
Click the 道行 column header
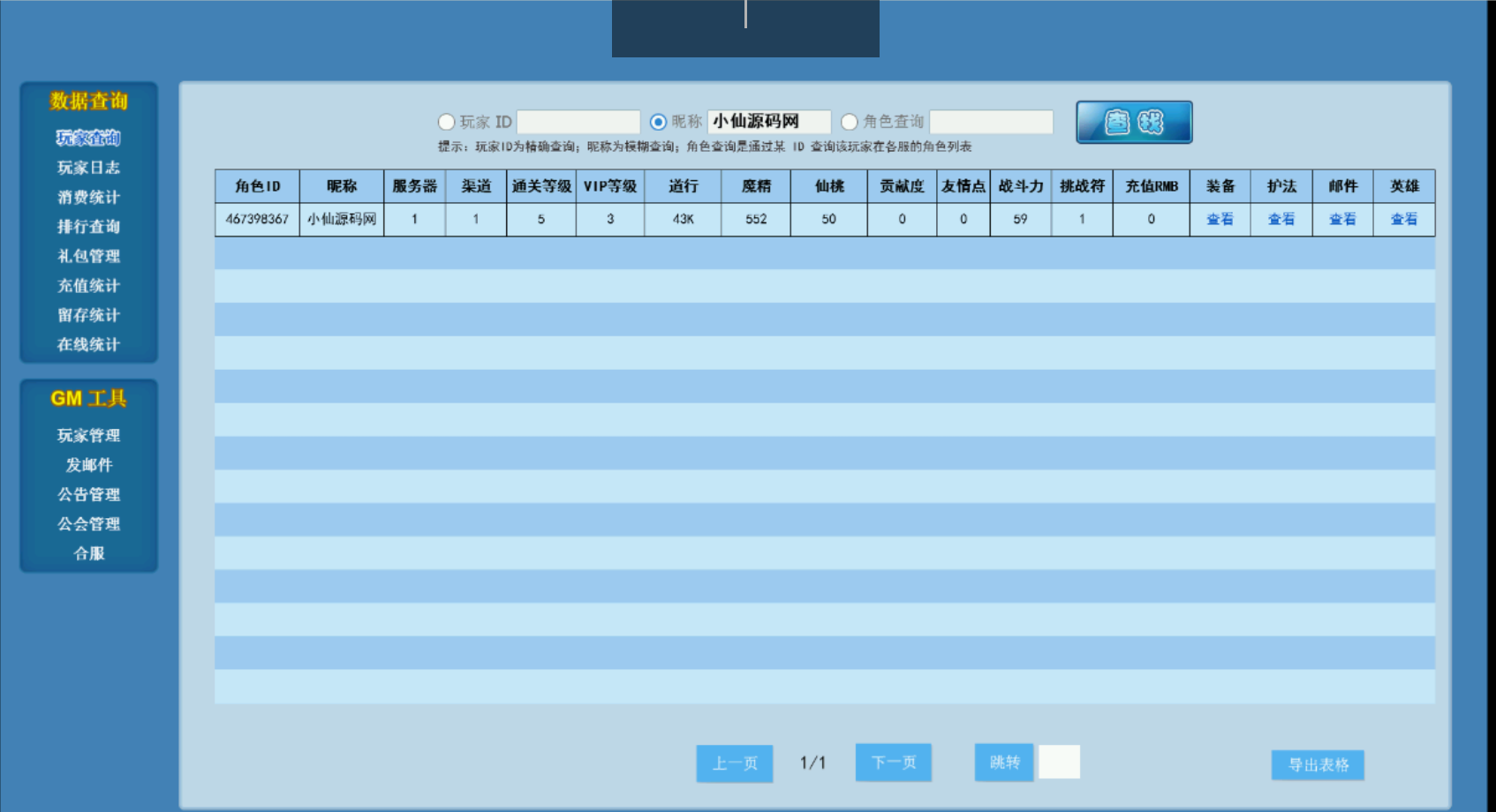pyautogui.click(x=683, y=186)
